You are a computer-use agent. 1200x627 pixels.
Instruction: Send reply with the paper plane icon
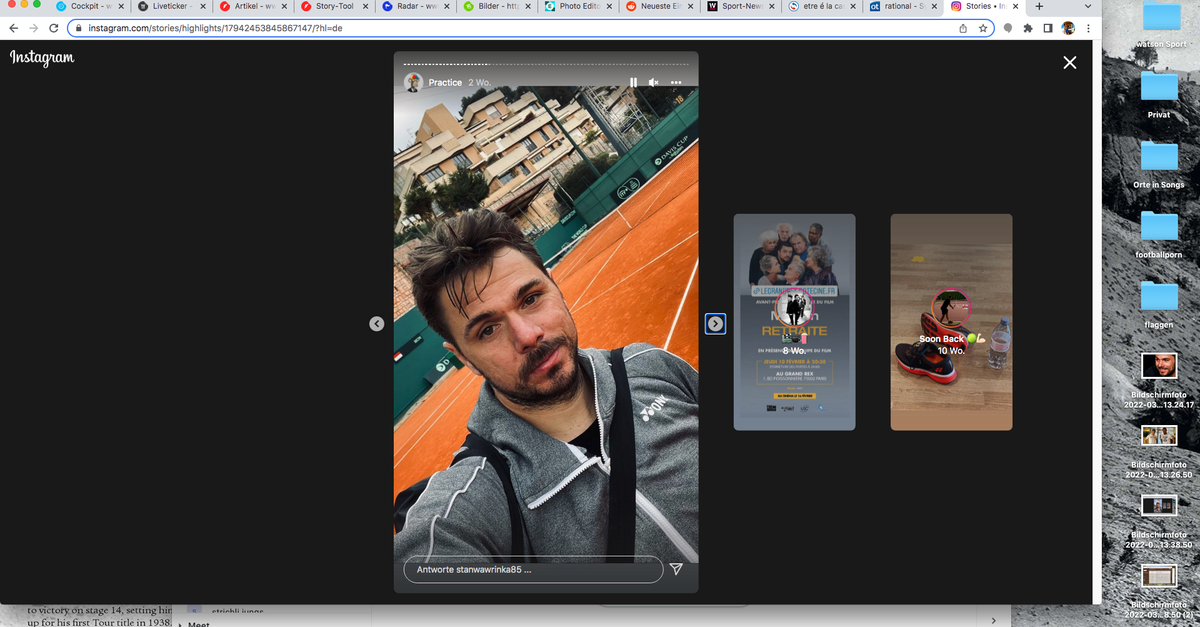click(676, 569)
